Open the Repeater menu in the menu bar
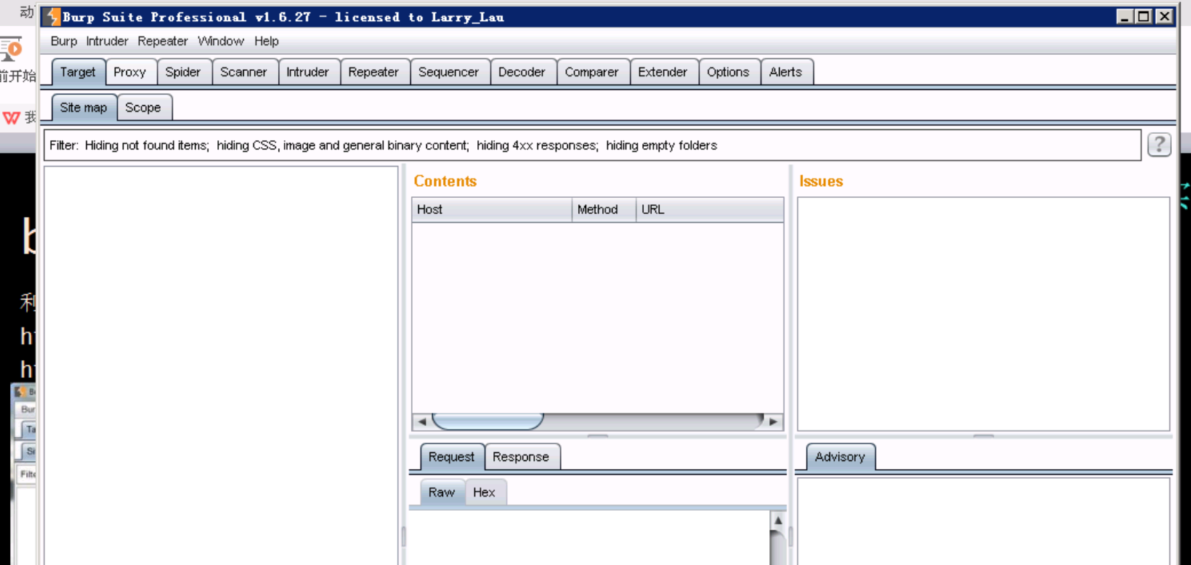Screen dimensions: 1191x565 pos(163,41)
